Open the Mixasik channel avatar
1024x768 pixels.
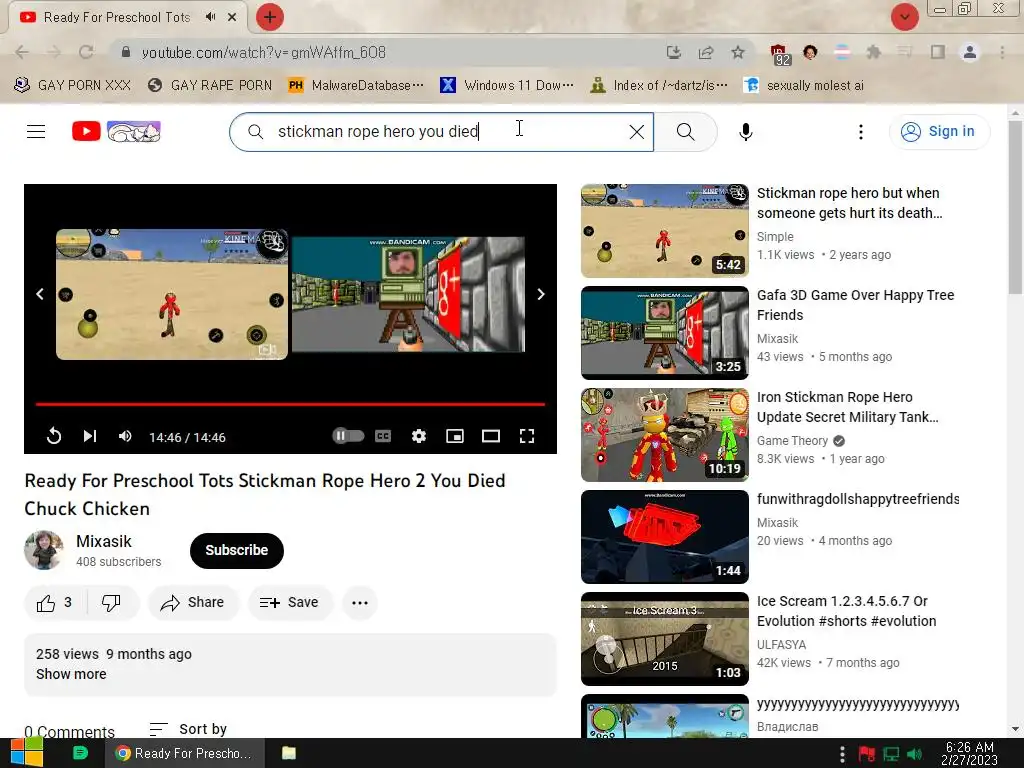click(44, 550)
